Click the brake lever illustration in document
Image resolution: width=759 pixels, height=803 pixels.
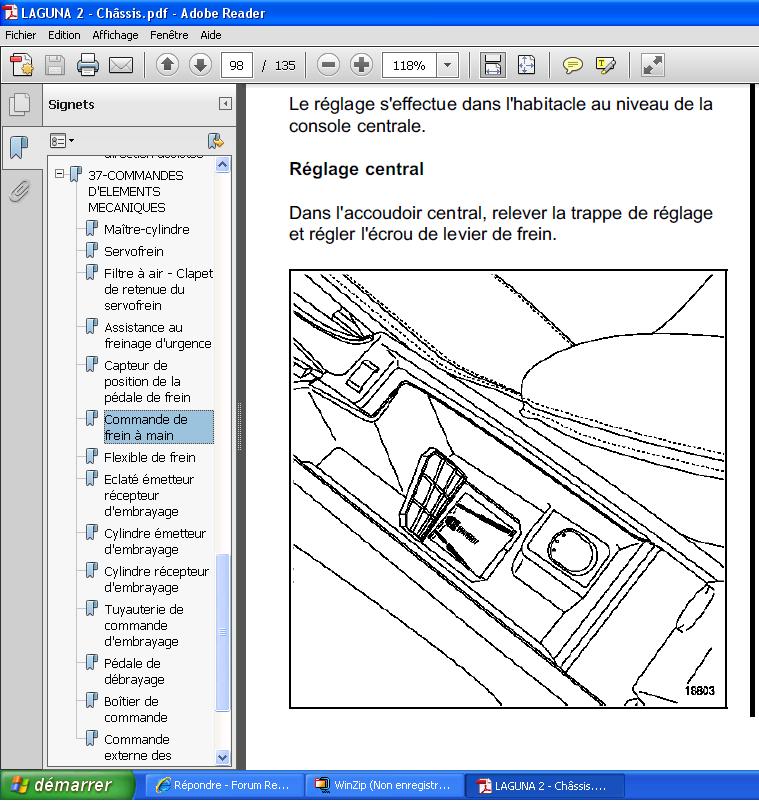(508, 489)
